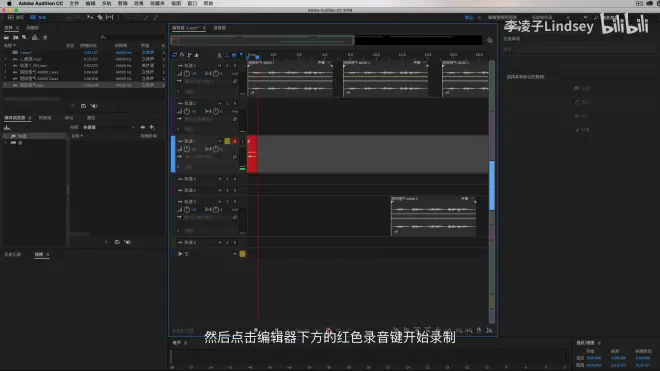The image size is (660, 371).
Task: Open the Adobe Audition CC app menu
Action: tap(40, 3)
